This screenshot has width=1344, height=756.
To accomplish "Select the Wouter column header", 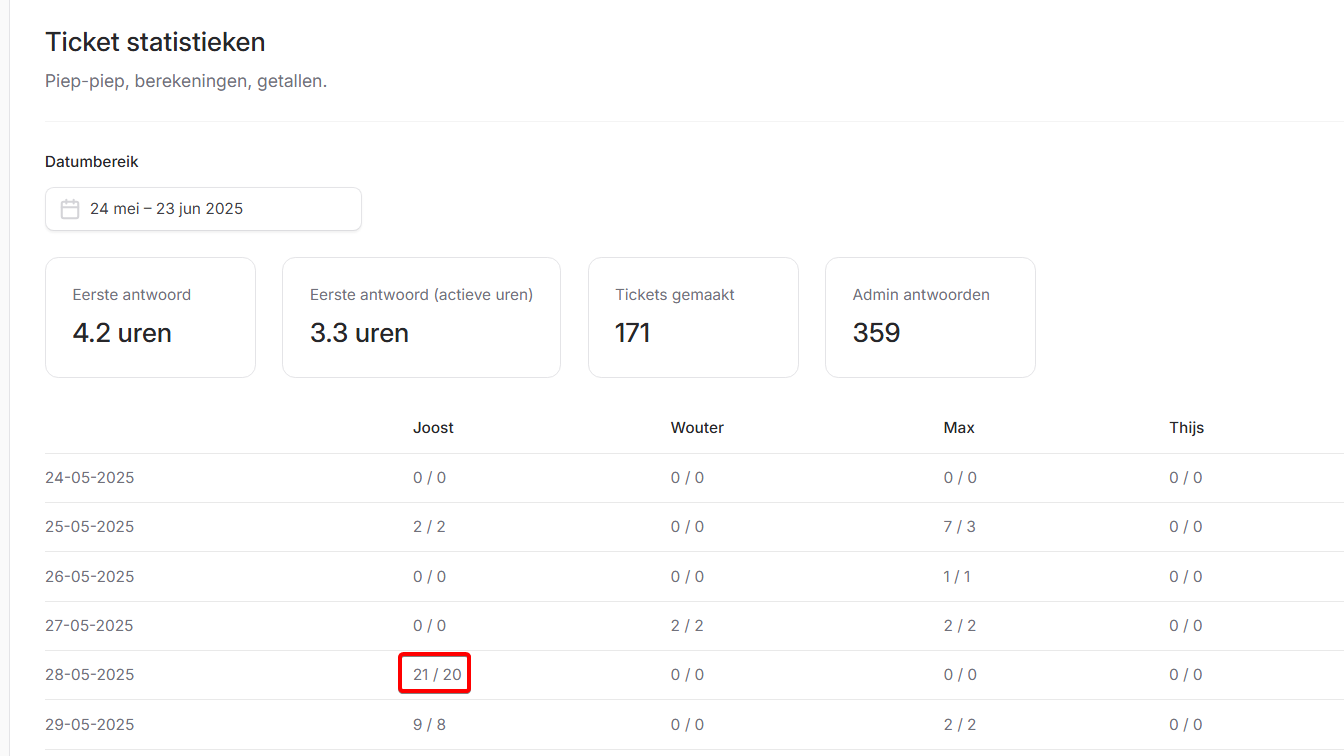I will (697, 428).
